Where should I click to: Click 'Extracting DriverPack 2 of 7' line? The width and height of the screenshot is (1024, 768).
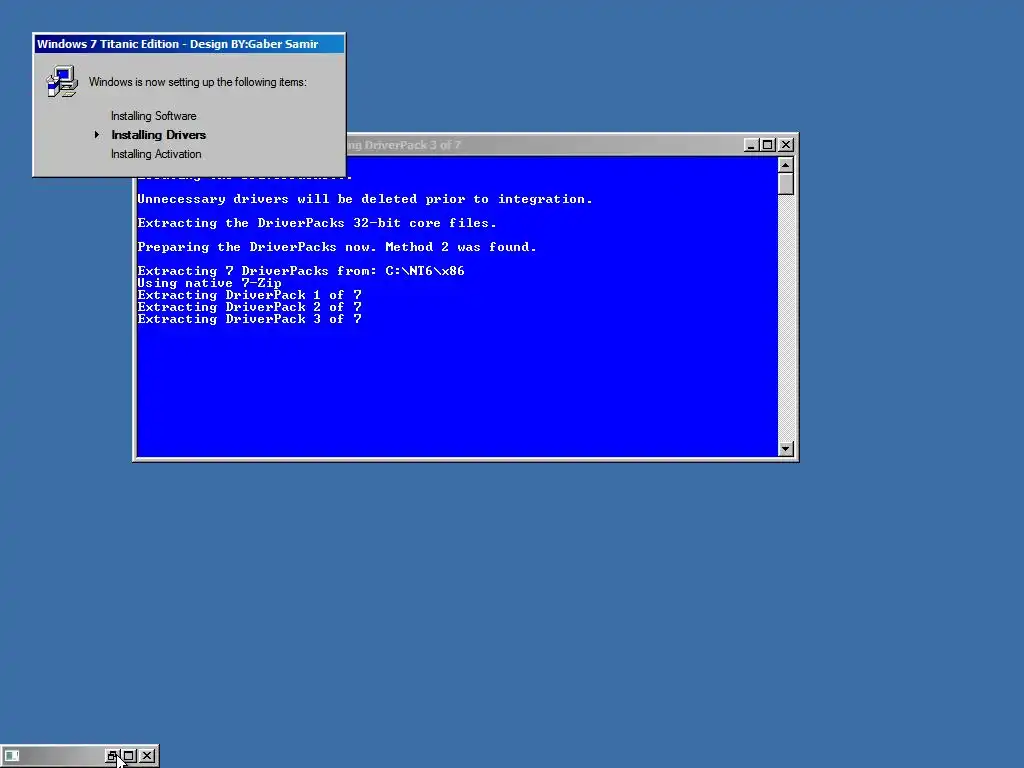click(249, 307)
